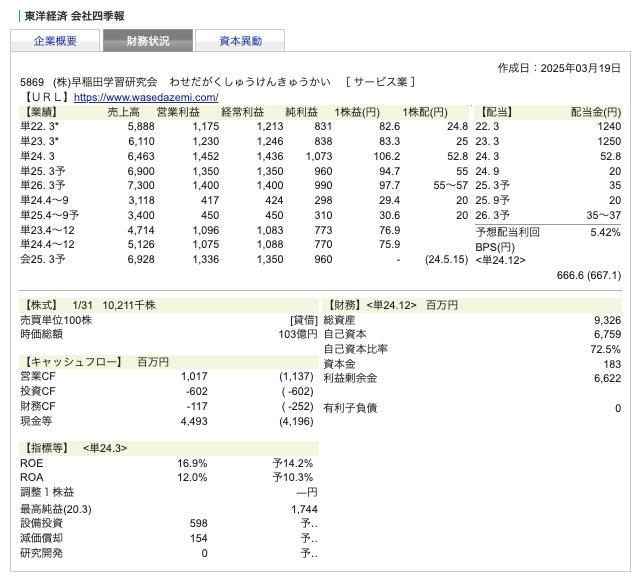Click the 設備投資 value 598

(199, 523)
